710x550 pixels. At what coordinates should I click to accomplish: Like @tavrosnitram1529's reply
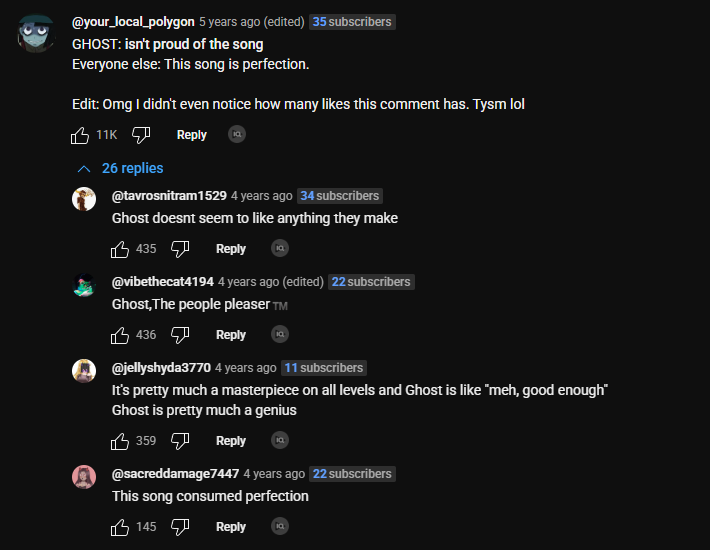coord(120,248)
